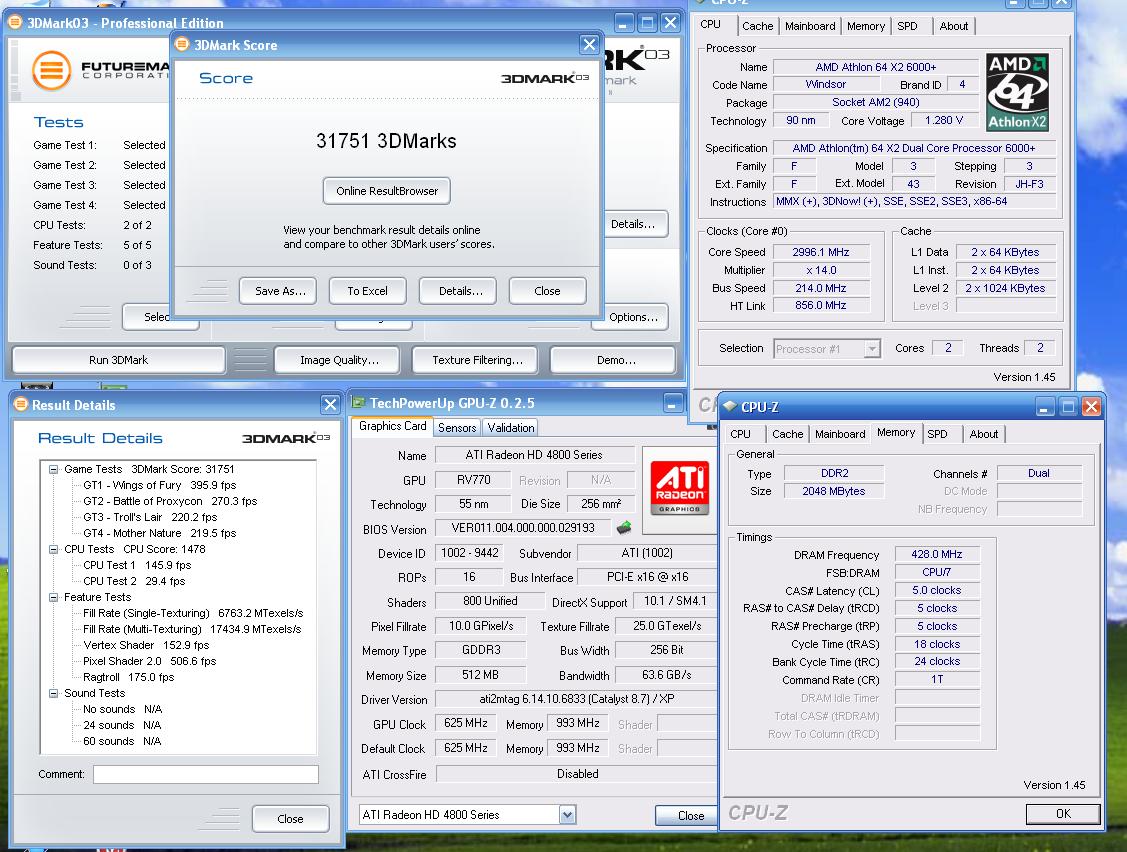1127x852 pixels.
Task: Minimize the front CPU-Z window
Action: [1045, 407]
